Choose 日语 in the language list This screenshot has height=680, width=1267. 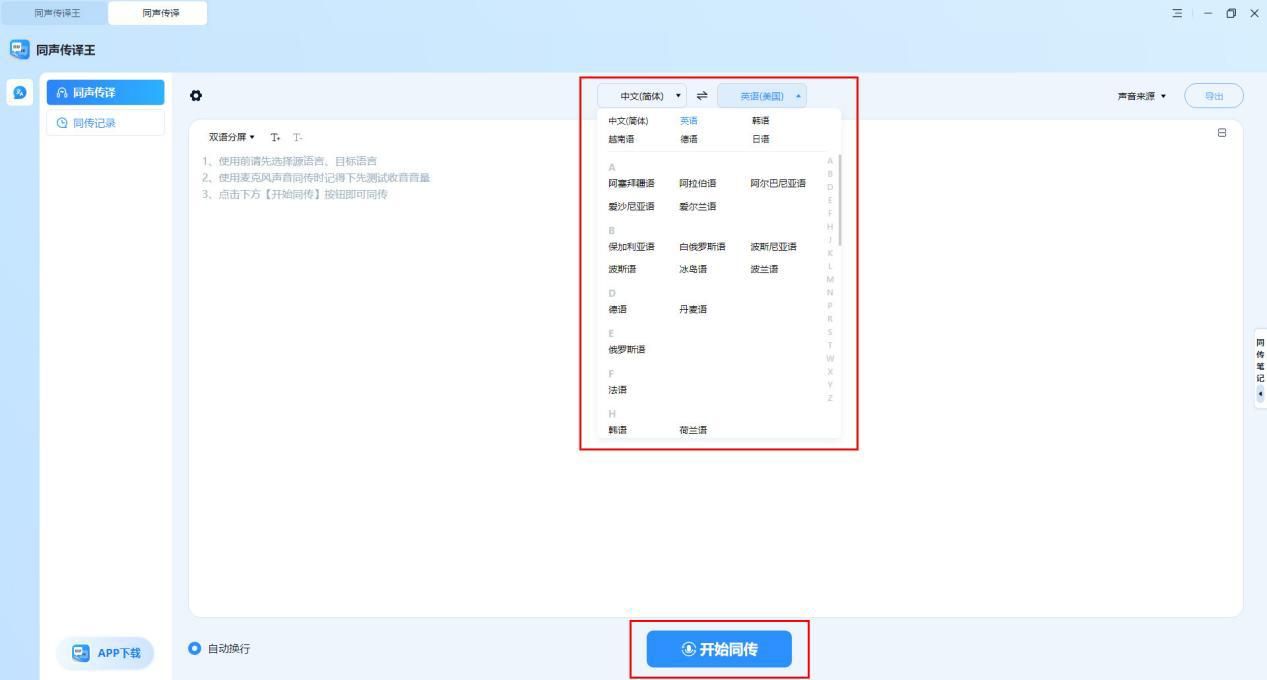point(761,139)
